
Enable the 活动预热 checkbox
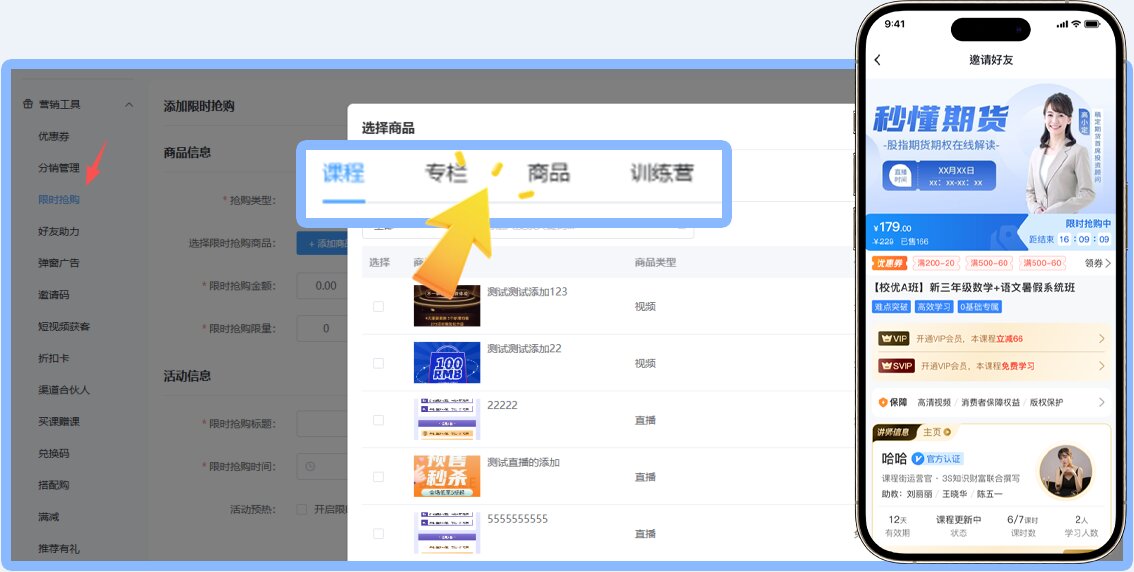coord(302,509)
